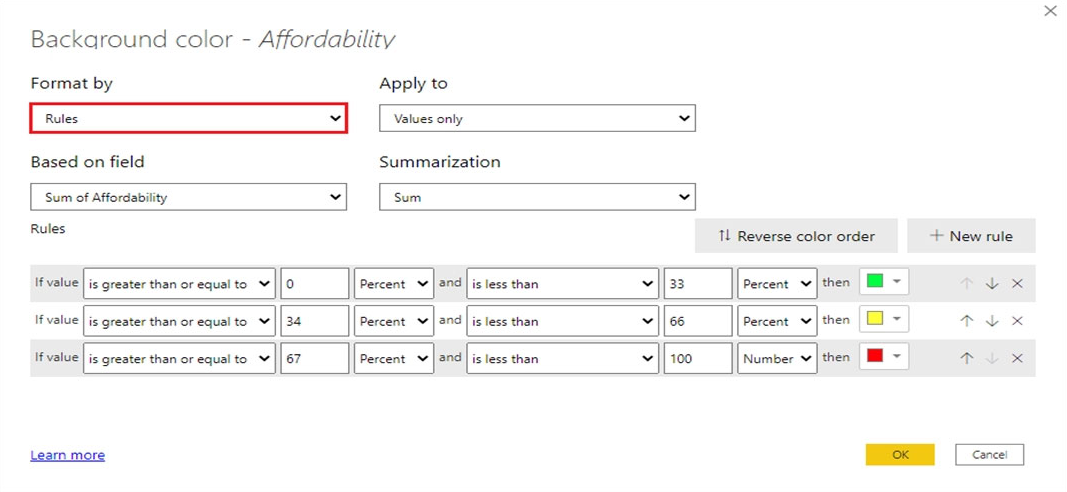Move the green rule down
The width and height of the screenshot is (1067, 492).
992,284
